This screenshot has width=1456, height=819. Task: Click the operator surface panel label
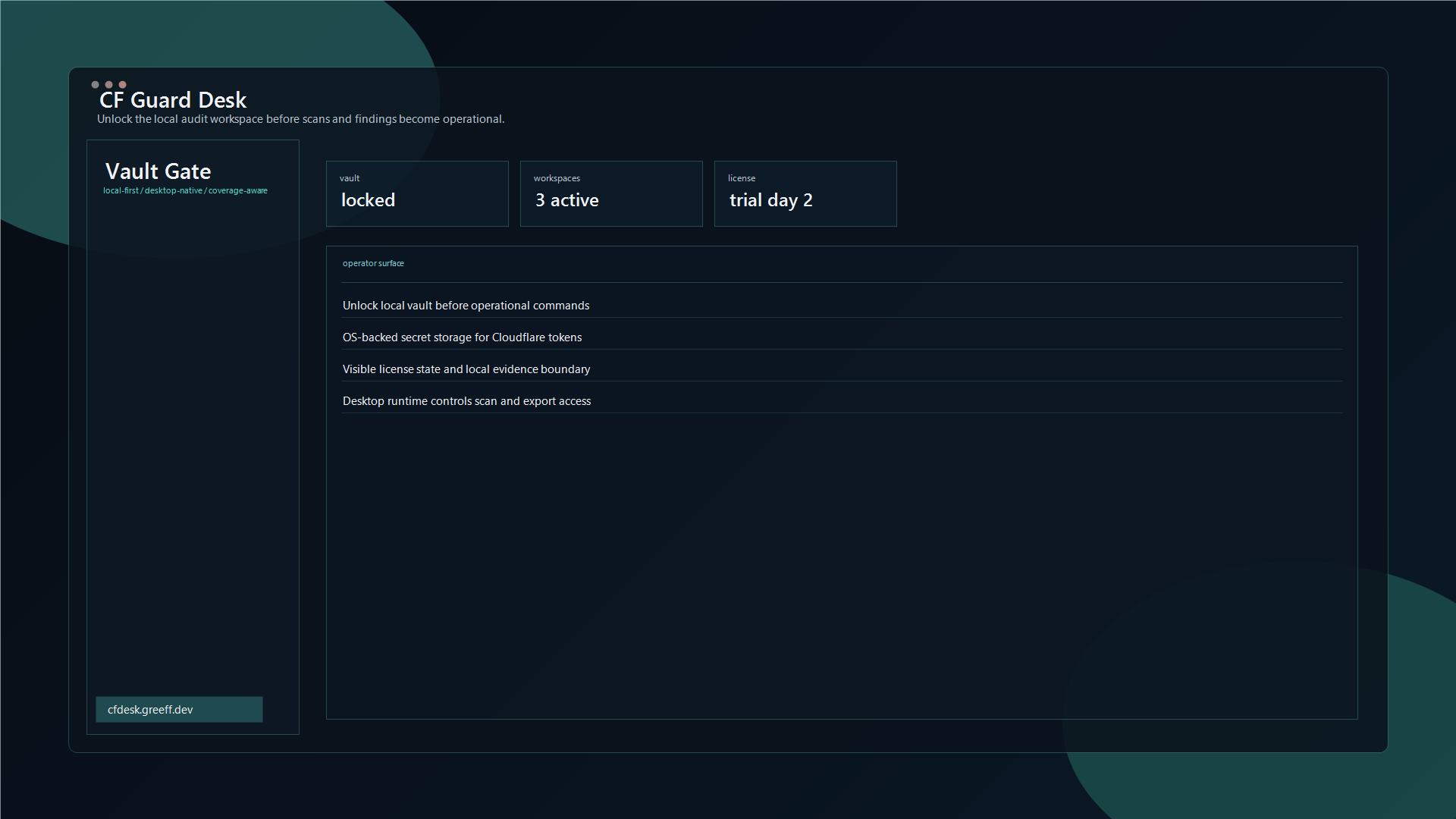[373, 263]
